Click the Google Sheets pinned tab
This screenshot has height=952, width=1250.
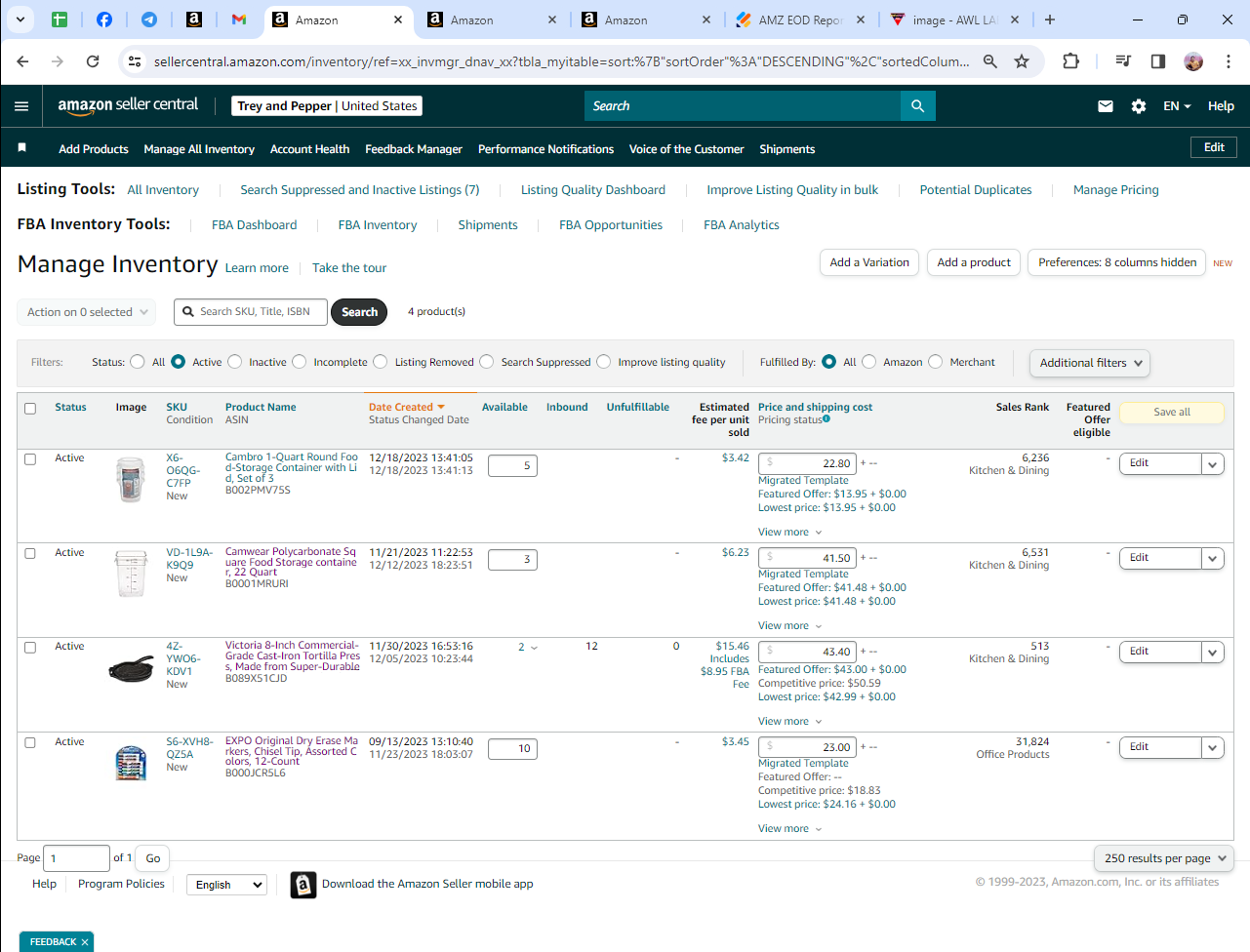[x=60, y=20]
